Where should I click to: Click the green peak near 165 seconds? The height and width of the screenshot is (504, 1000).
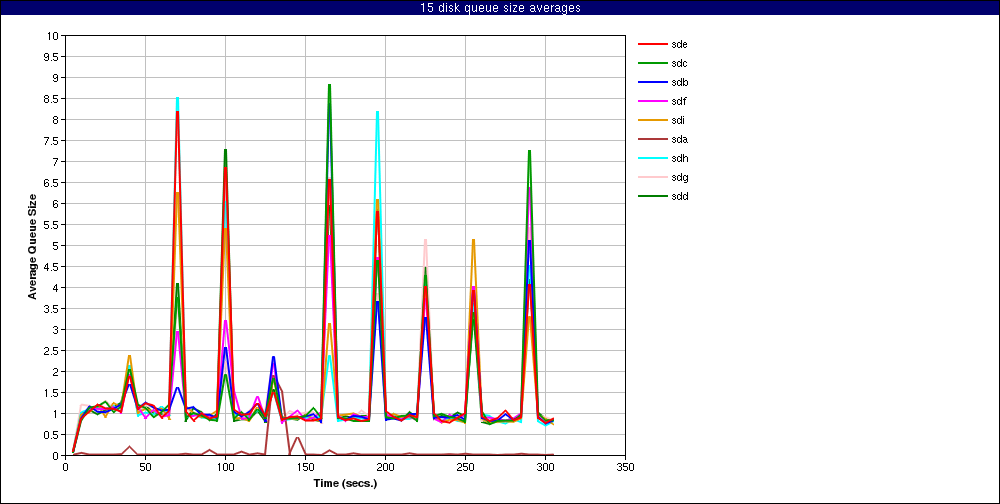[x=329, y=85]
